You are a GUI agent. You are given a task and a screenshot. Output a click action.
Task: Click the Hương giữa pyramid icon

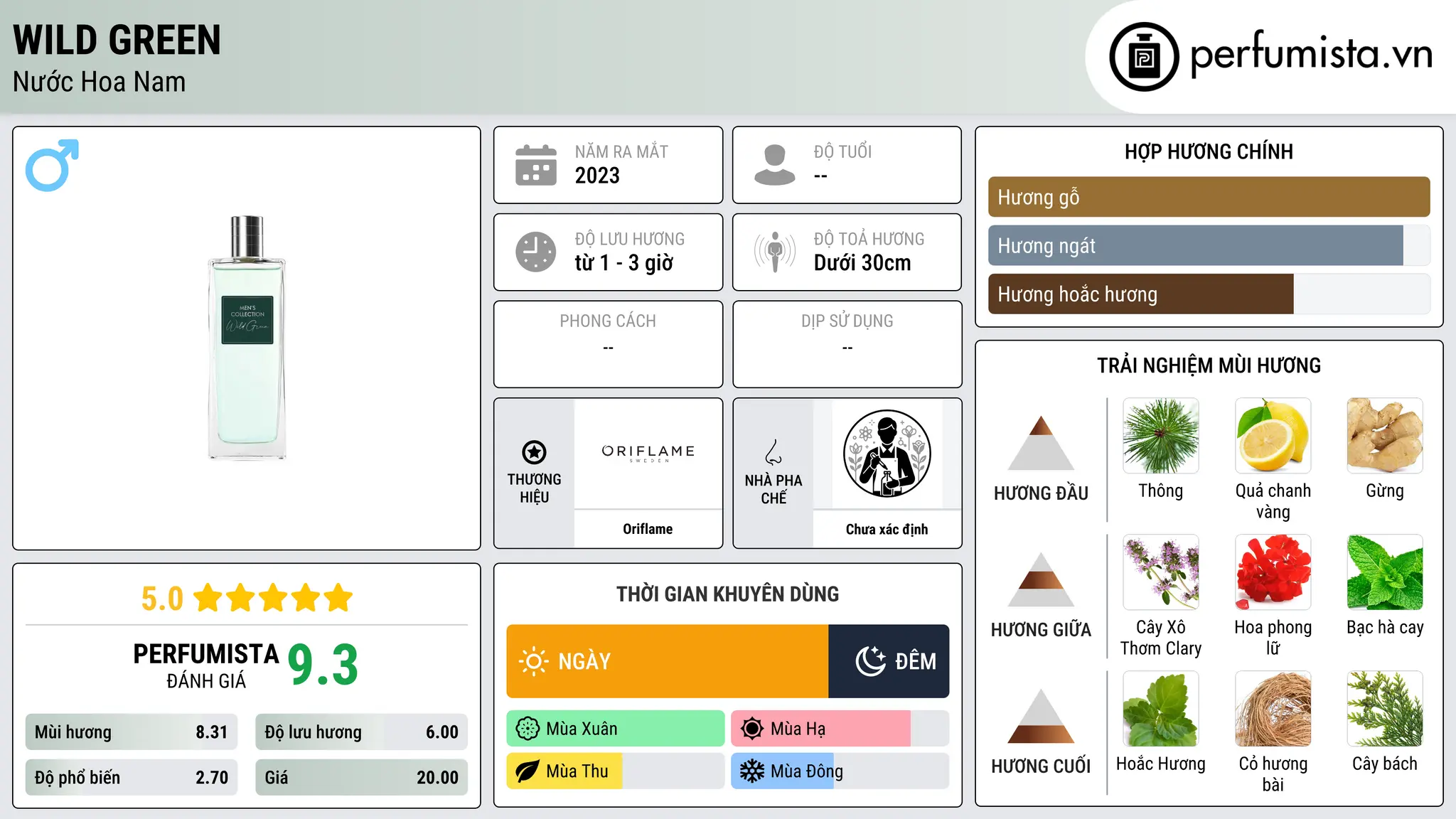1041,579
